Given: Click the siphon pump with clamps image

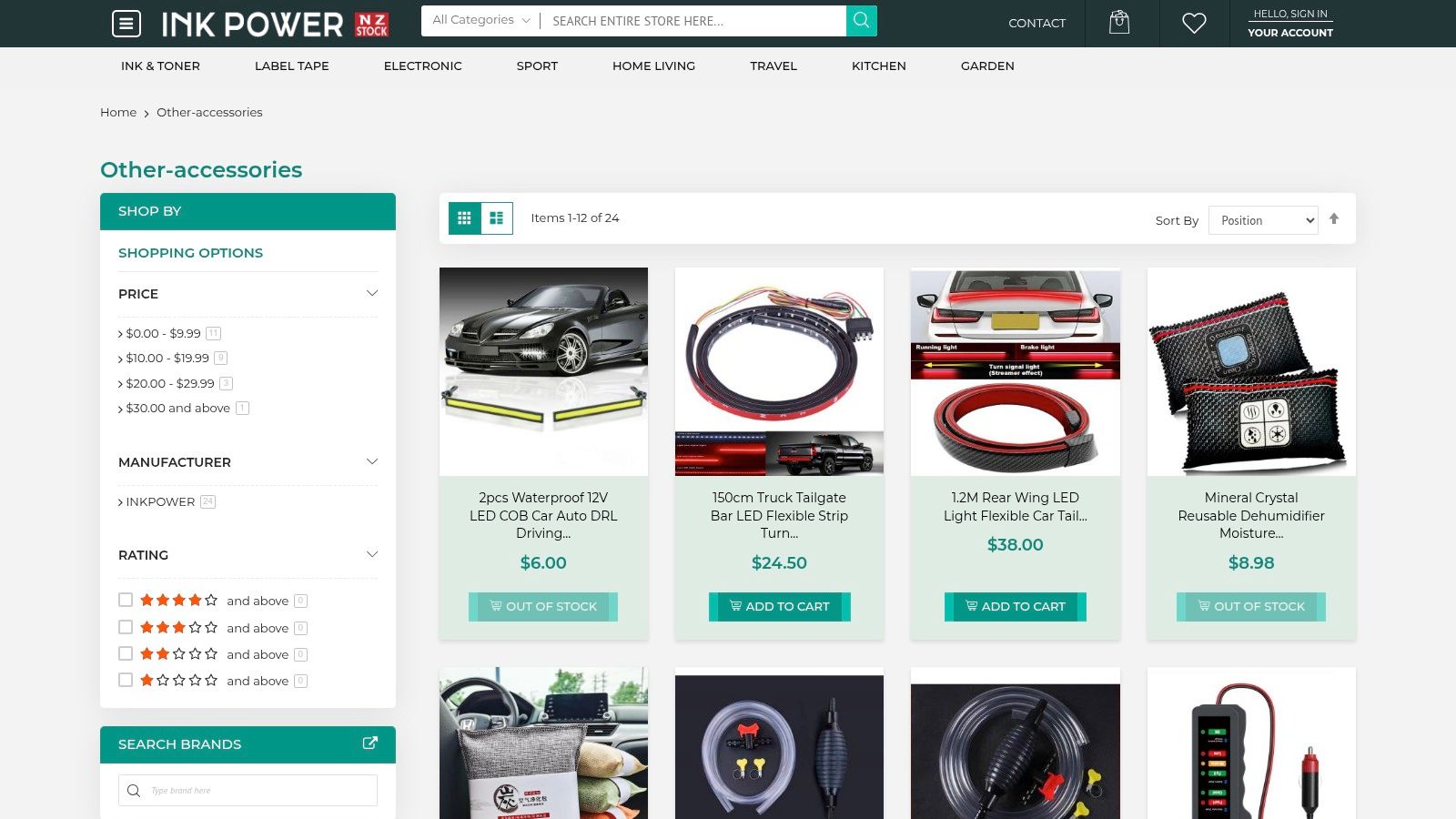Looking at the screenshot, I should coord(780,743).
